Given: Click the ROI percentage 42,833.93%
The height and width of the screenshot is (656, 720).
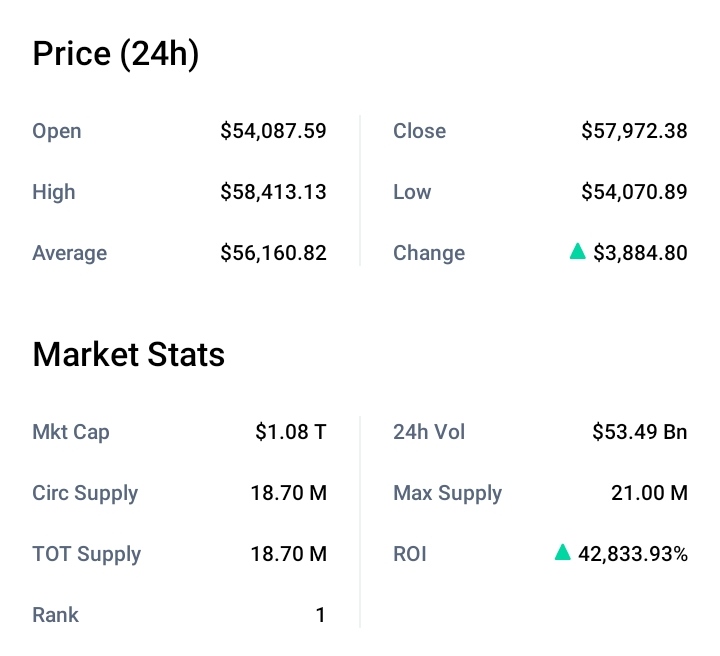Looking at the screenshot, I should click(x=633, y=554).
